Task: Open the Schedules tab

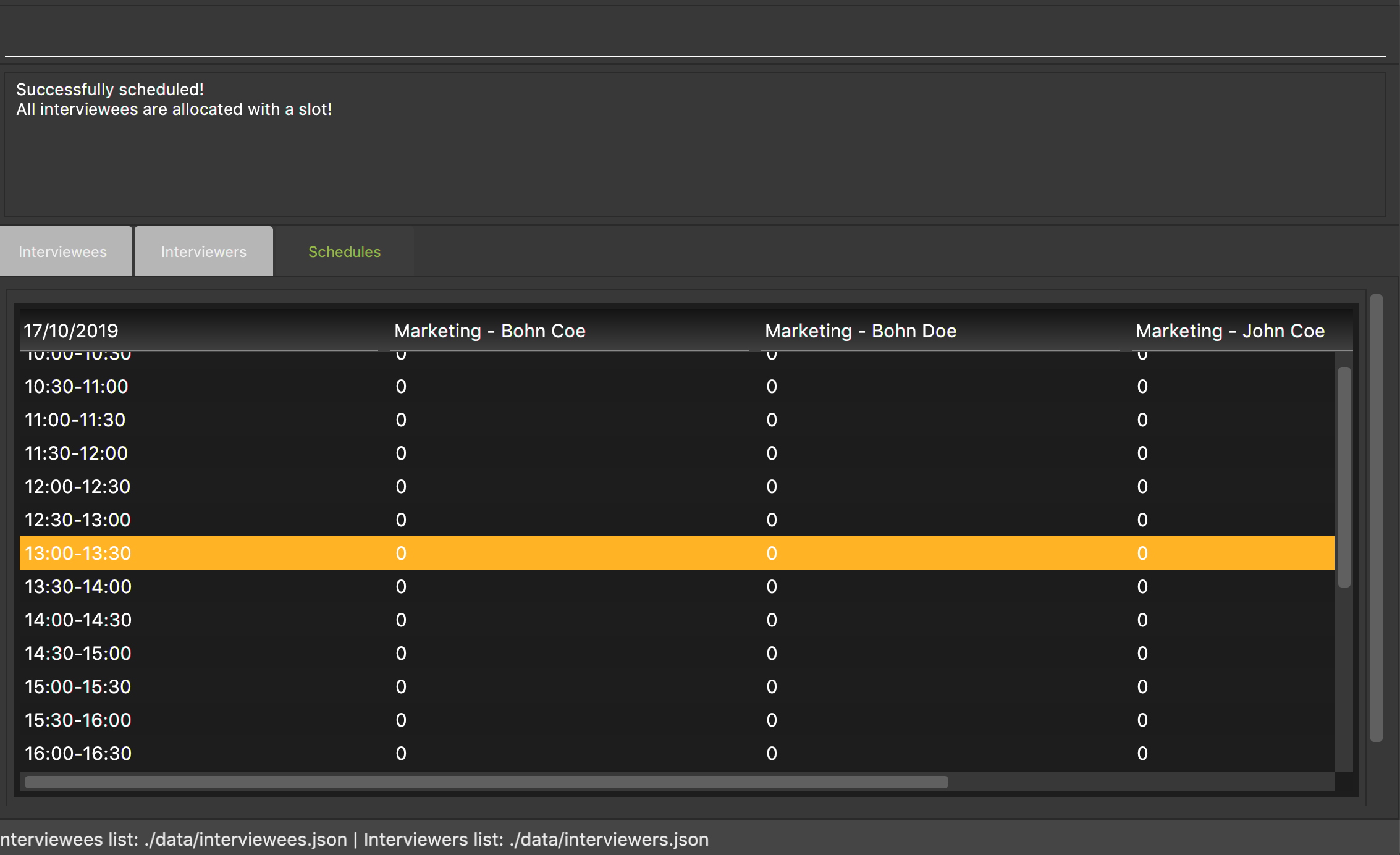Action: coord(344,251)
